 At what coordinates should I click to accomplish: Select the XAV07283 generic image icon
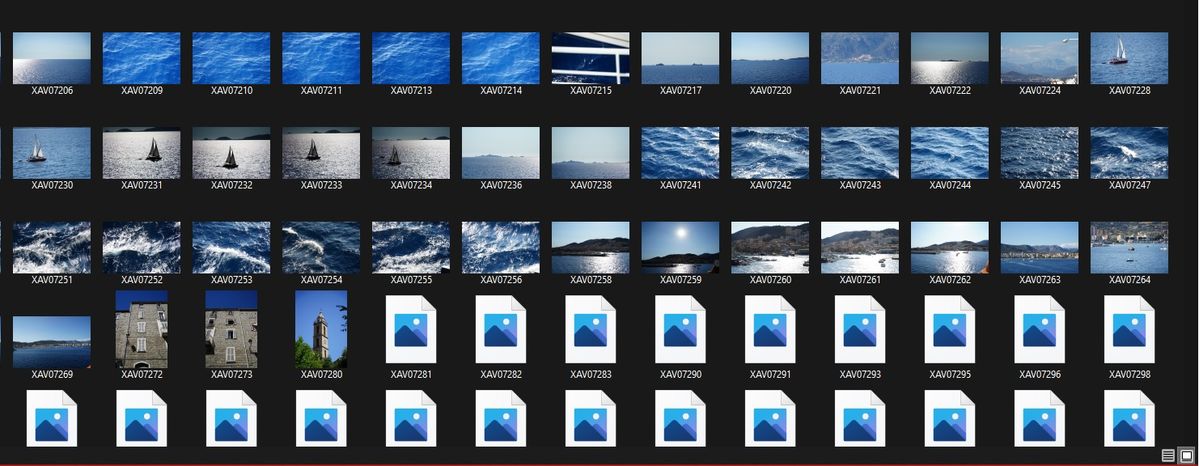tap(591, 329)
